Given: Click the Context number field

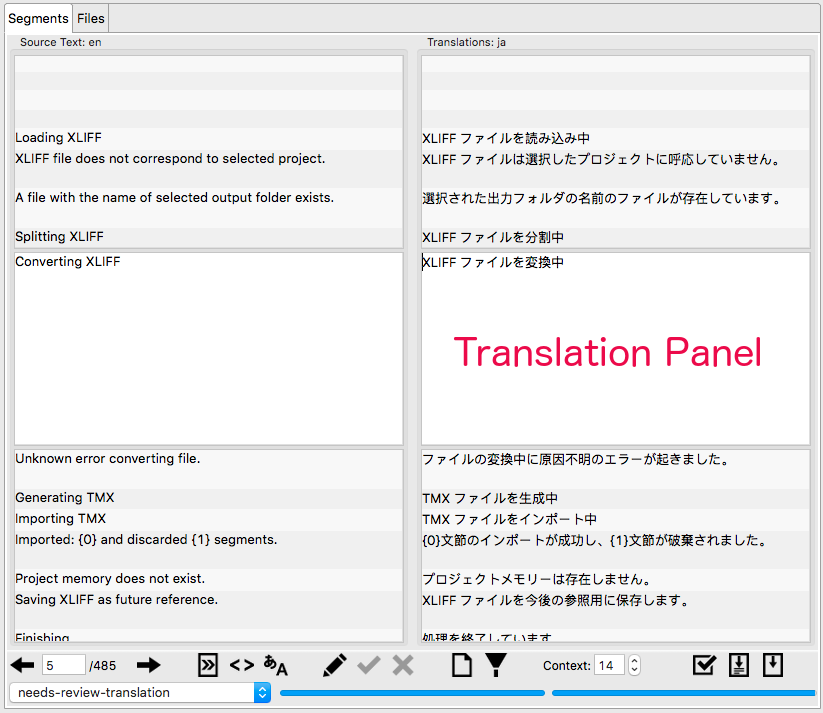Looking at the screenshot, I should 608,665.
